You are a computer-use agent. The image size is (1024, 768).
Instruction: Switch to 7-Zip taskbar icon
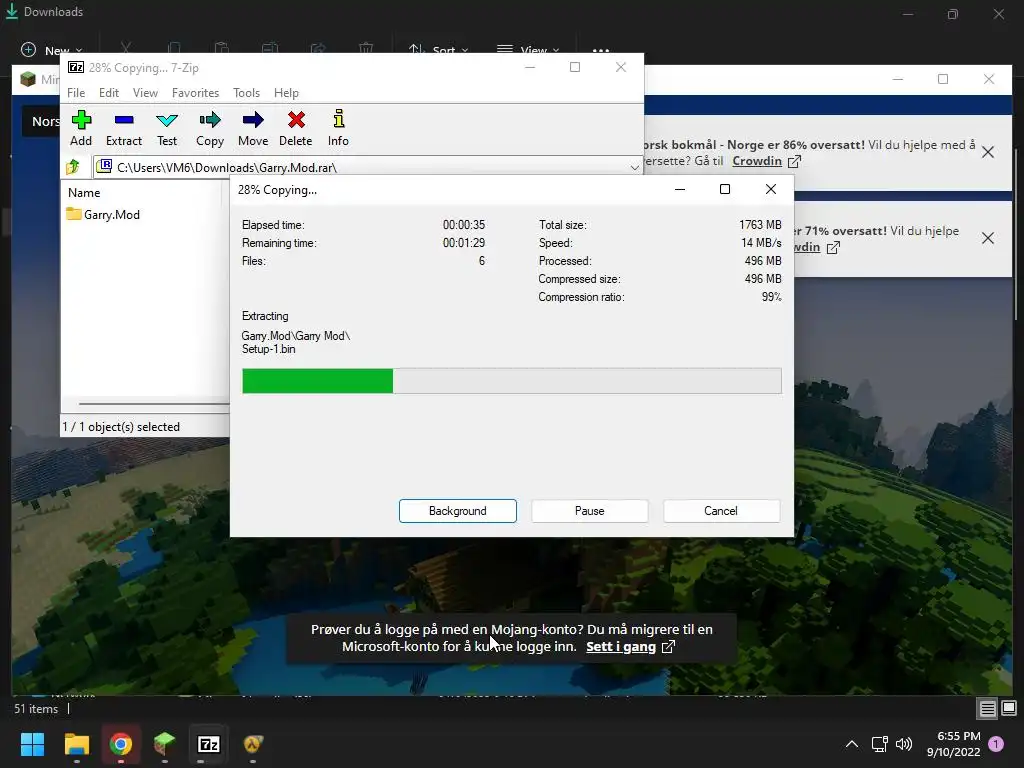pyautogui.click(x=209, y=744)
